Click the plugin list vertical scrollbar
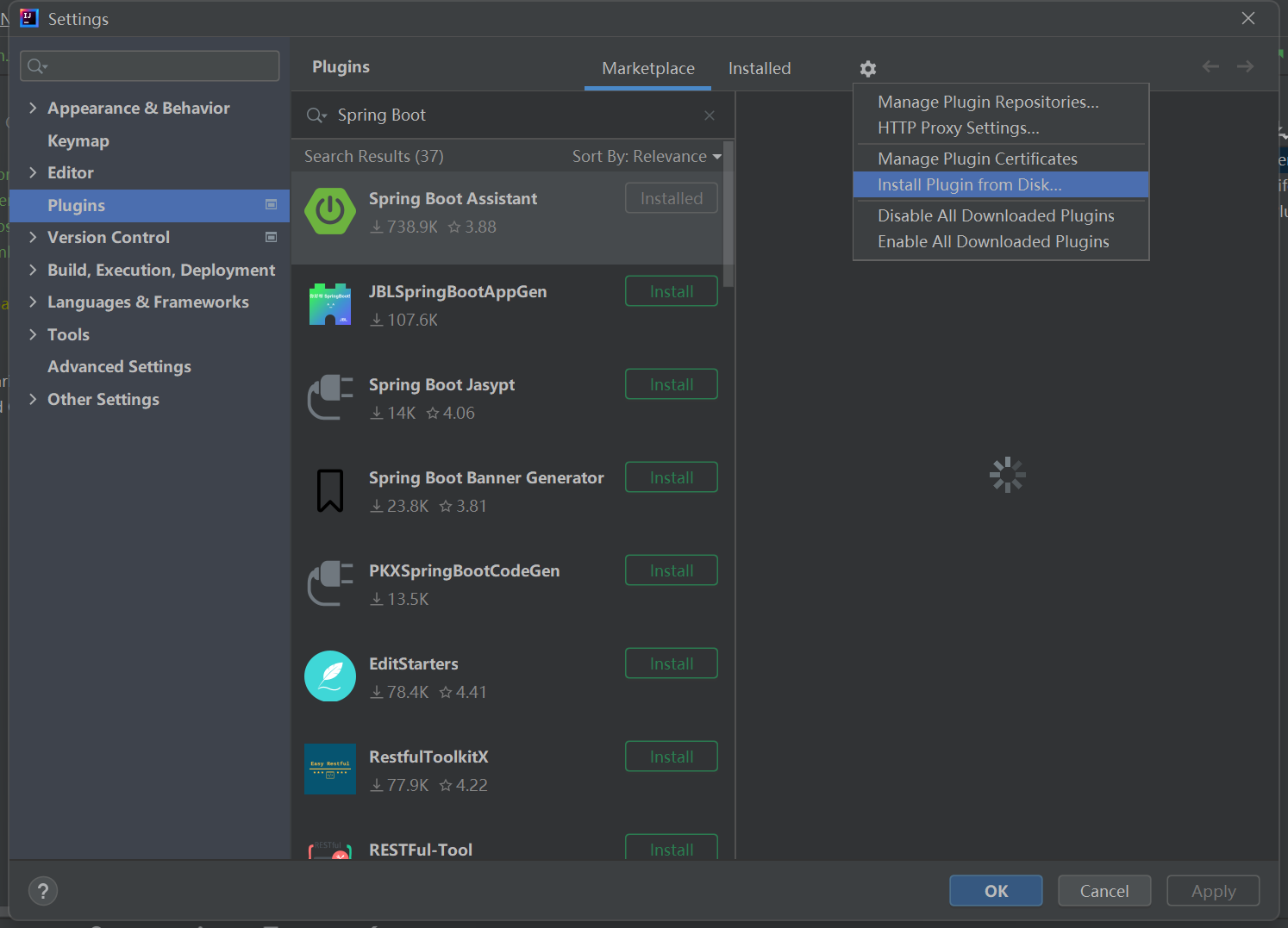This screenshot has height=928, width=1288. (x=728, y=215)
